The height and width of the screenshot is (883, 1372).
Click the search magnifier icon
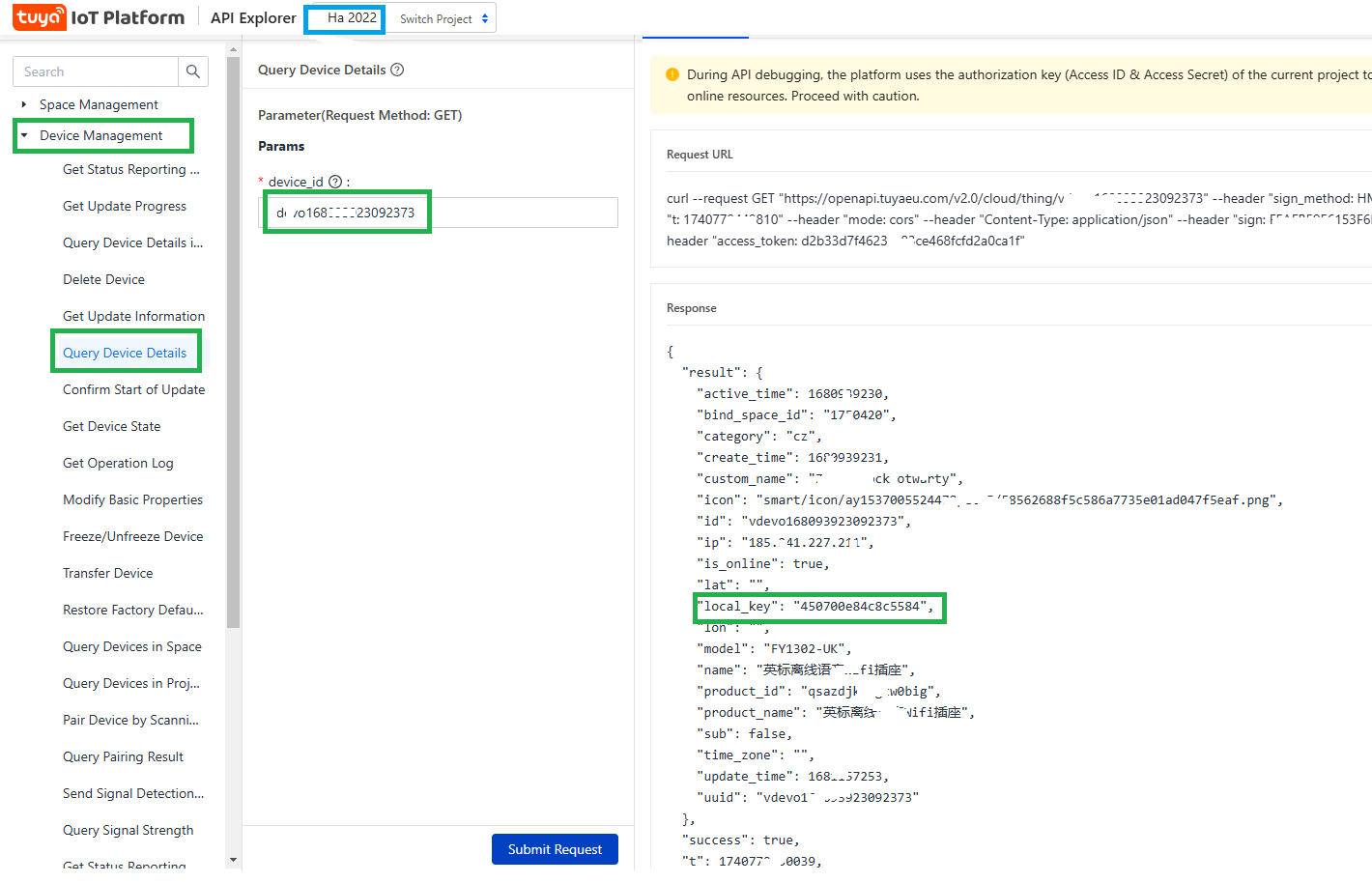193,71
